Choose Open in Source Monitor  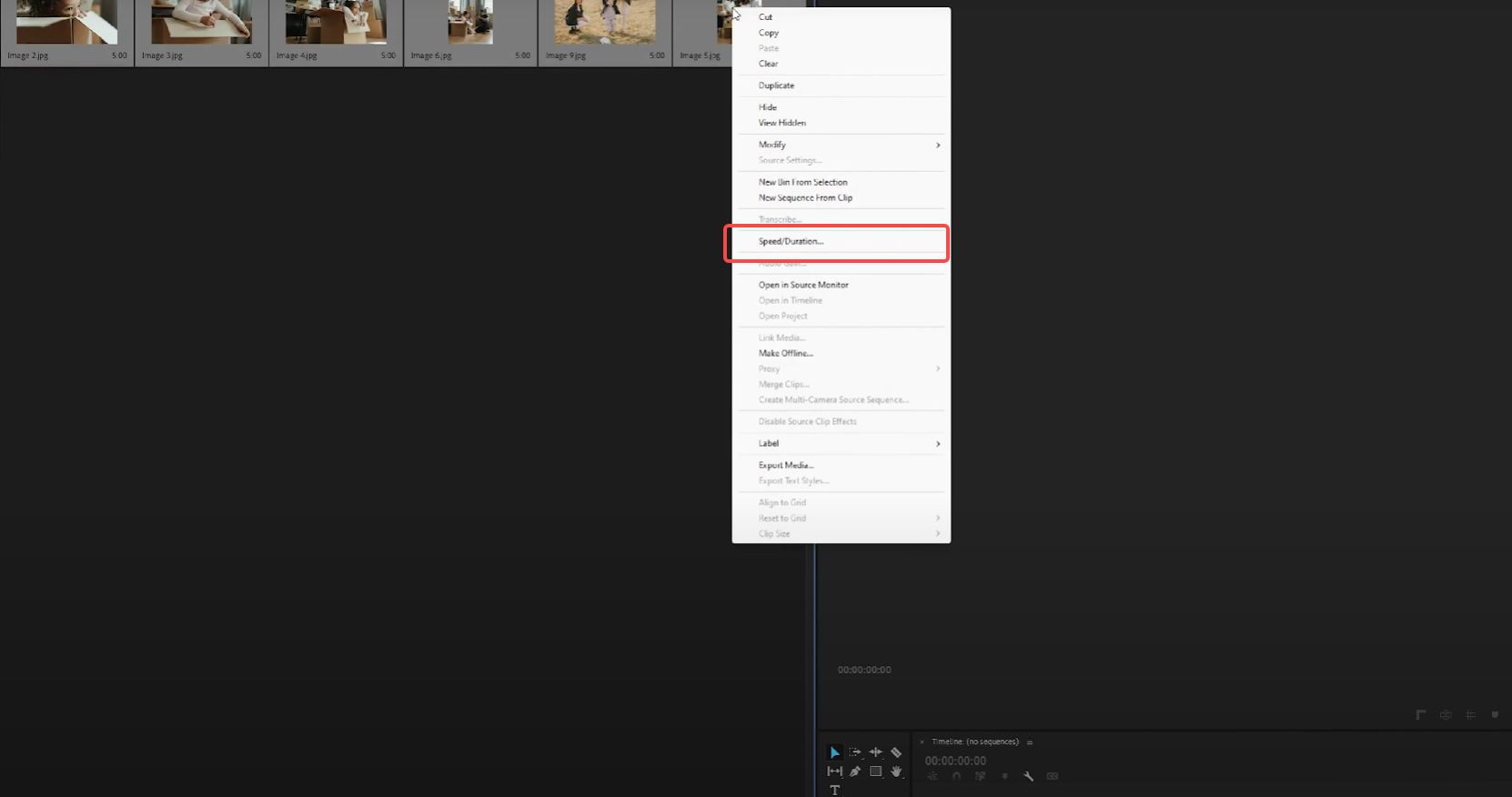pos(842,285)
